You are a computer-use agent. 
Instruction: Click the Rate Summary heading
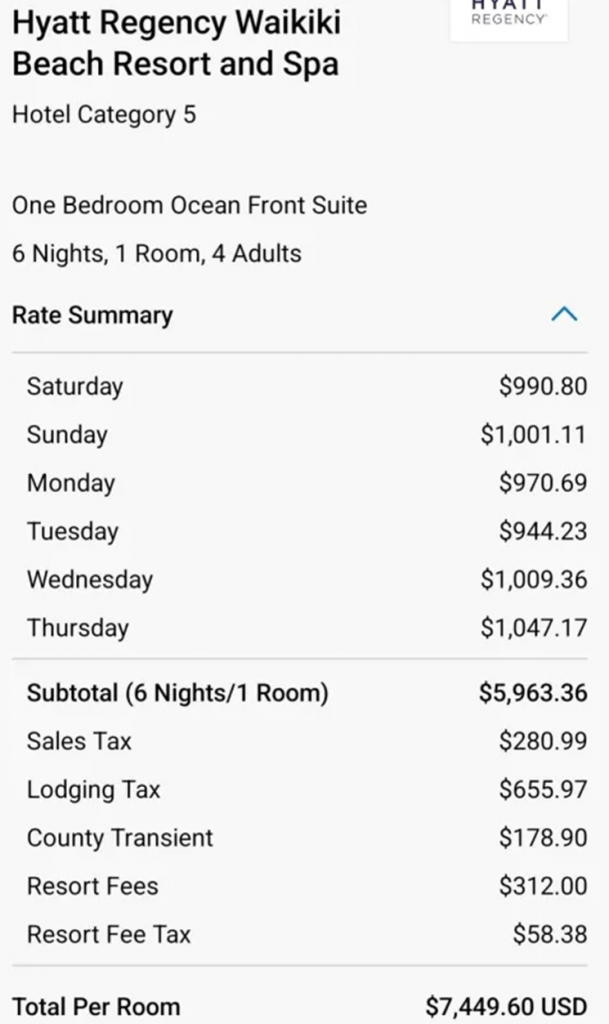click(x=92, y=315)
